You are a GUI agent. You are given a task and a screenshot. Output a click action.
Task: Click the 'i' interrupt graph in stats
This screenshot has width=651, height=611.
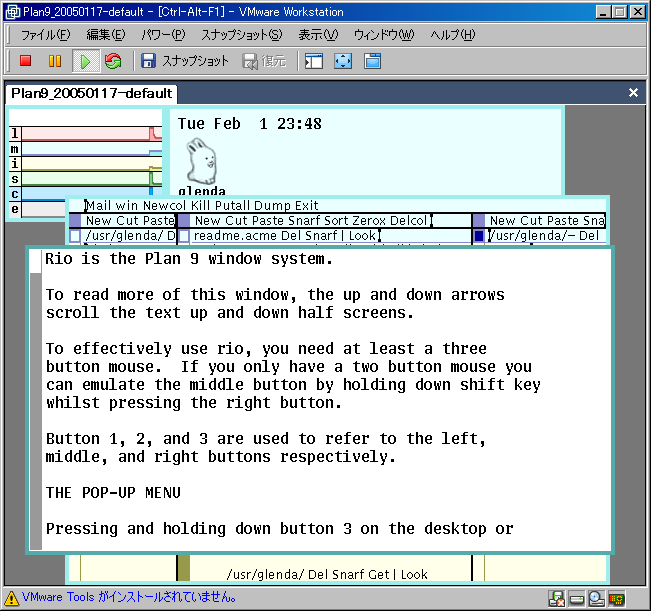(x=92, y=164)
